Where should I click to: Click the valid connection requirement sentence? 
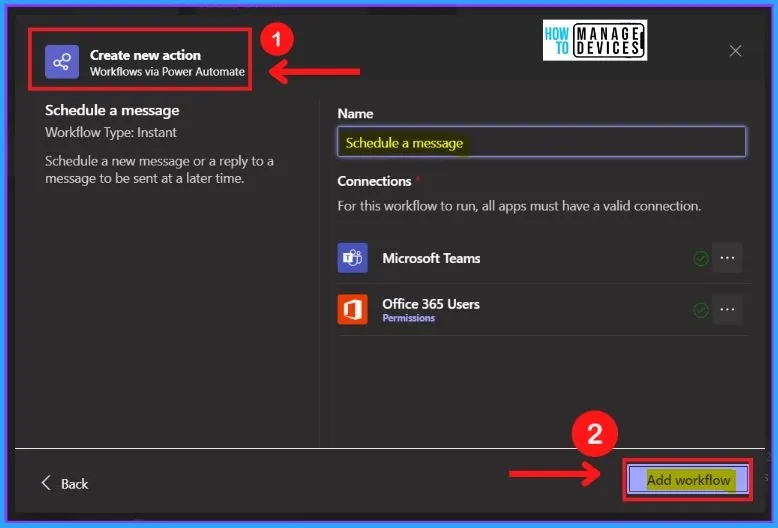click(519, 206)
